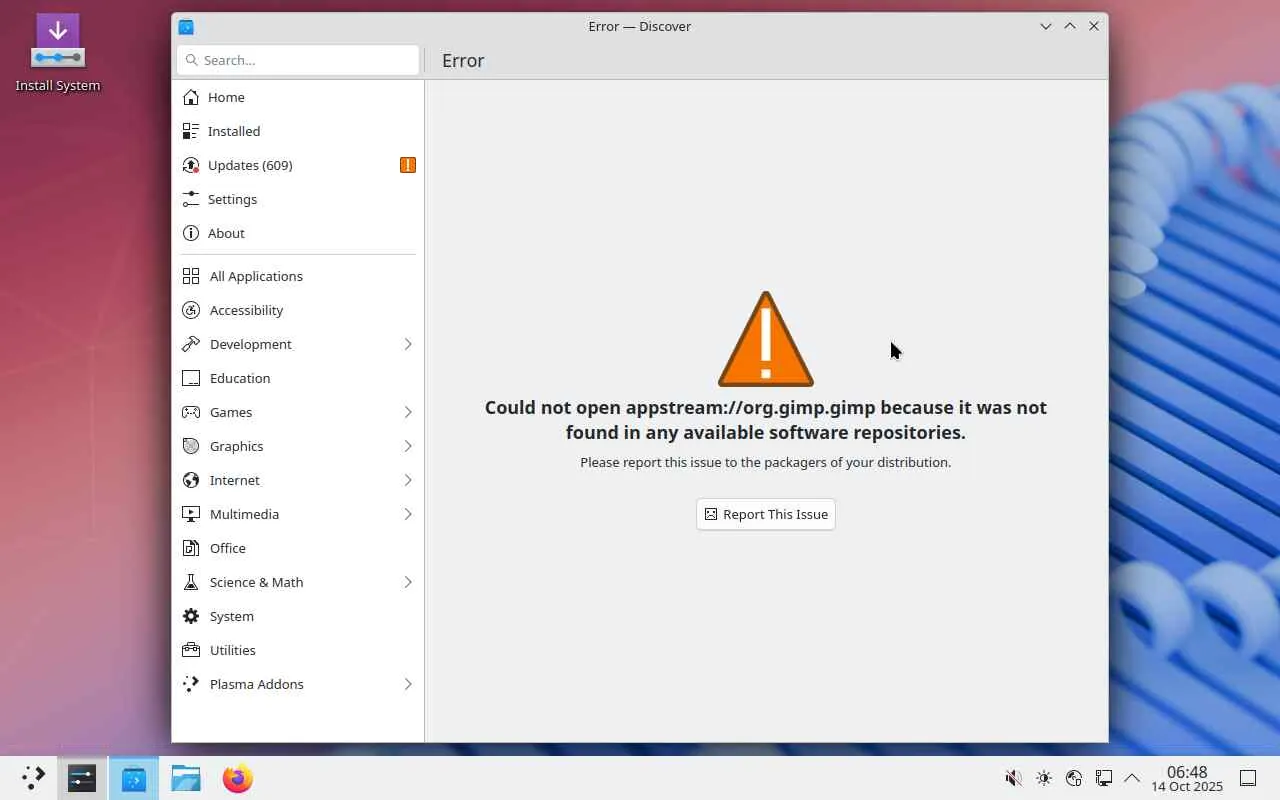
Task: Close the Discover window
Action: 1094,26
